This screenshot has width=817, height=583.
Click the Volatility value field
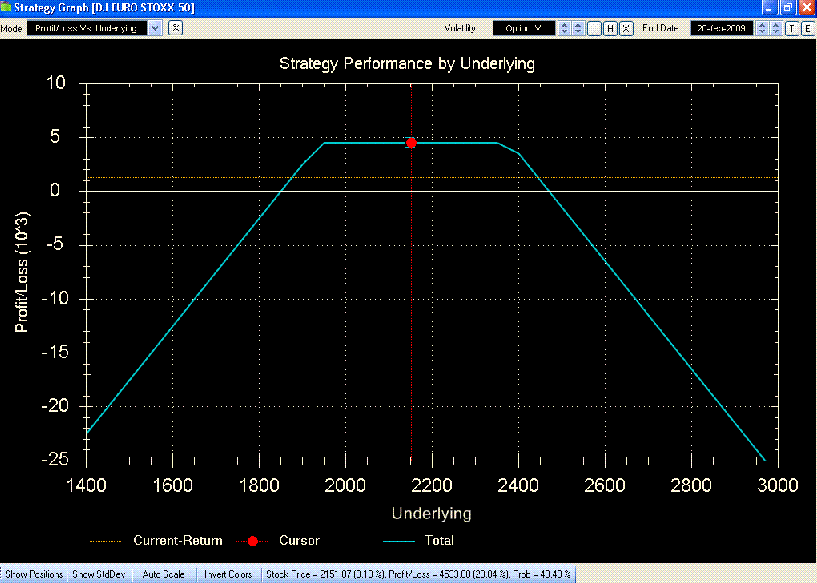coord(524,28)
